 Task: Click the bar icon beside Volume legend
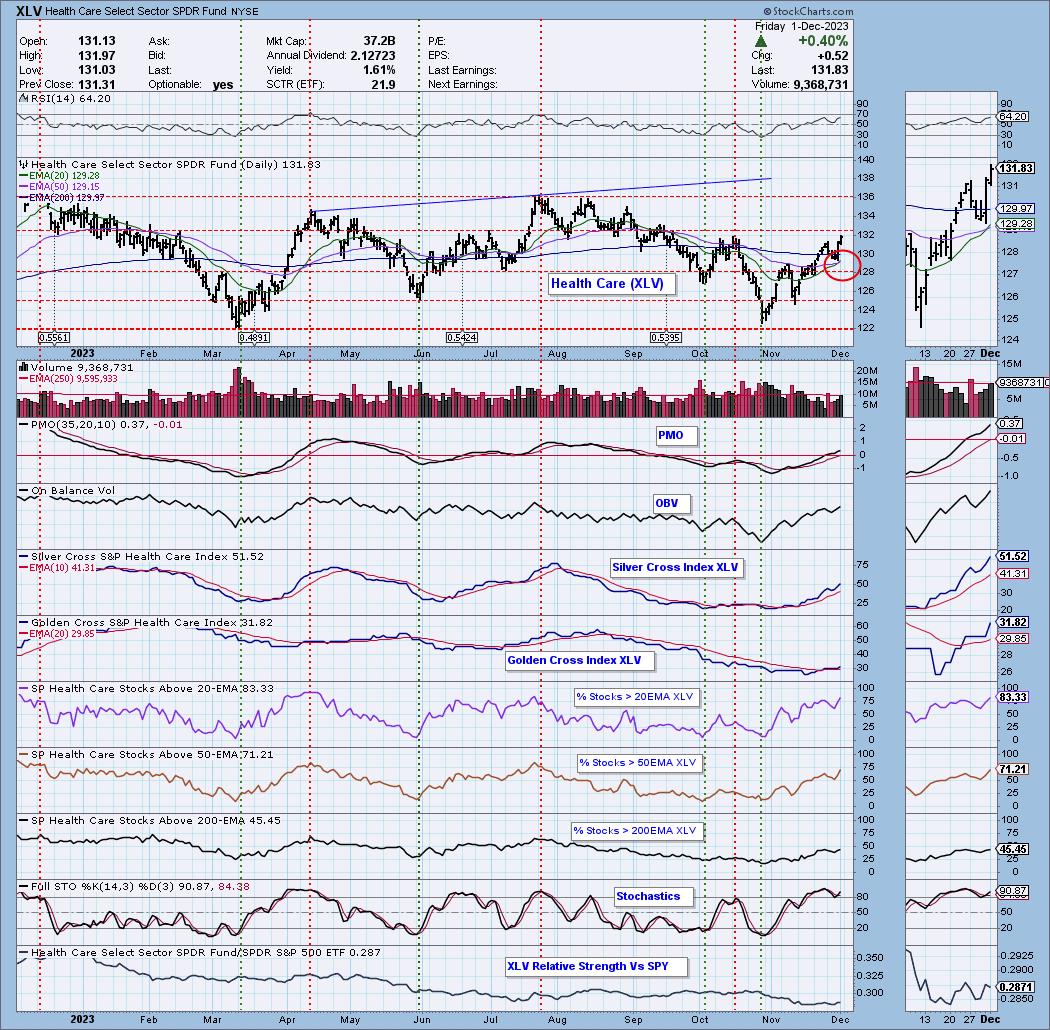tap(23, 367)
